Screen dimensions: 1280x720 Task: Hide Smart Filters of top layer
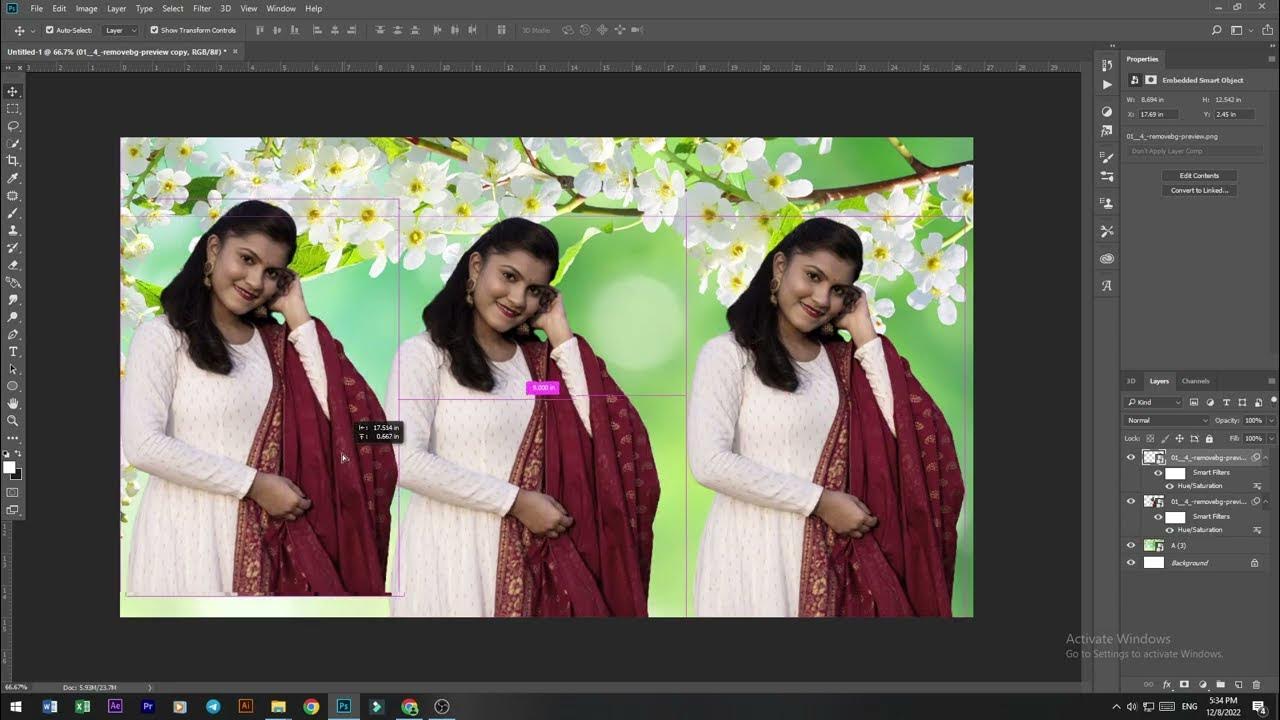pyautogui.click(x=1158, y=473)
